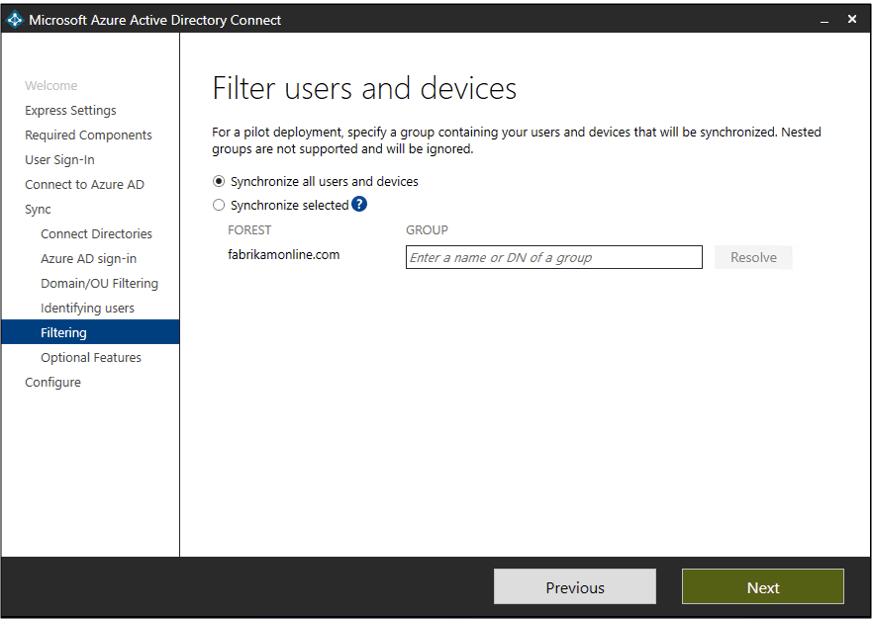Screen dimensions: 875x622
Task: Navigate to Required Components in sidebar
Action: [89, 135]
